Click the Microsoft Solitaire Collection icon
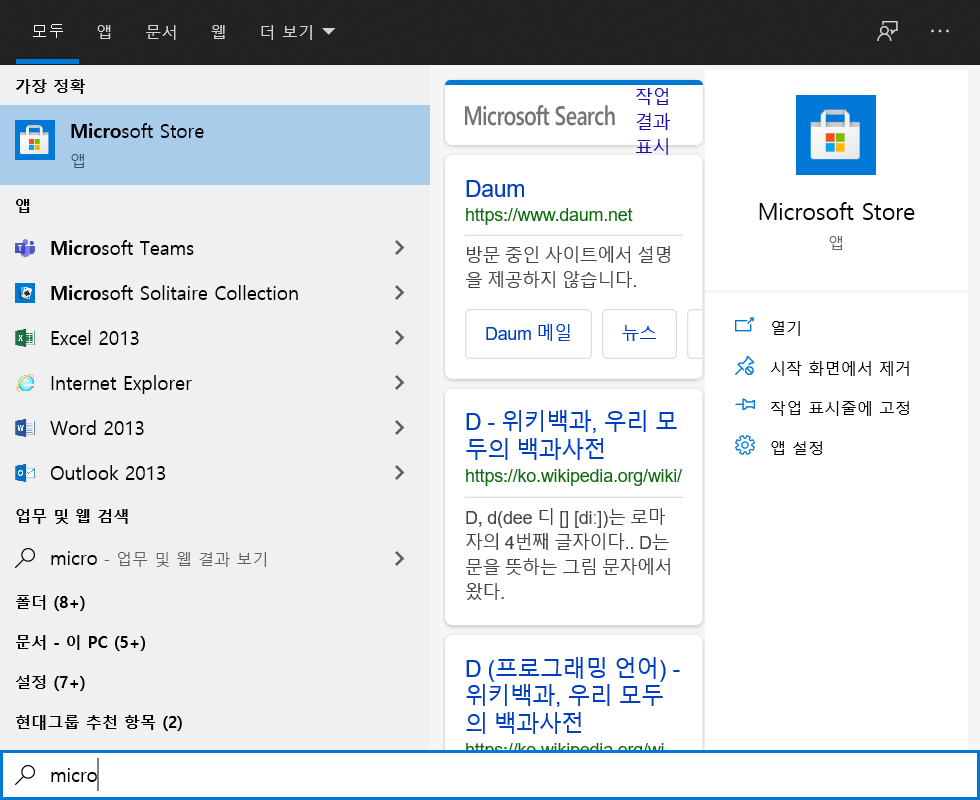The image size is (980, 800). (x=25, y=293)
